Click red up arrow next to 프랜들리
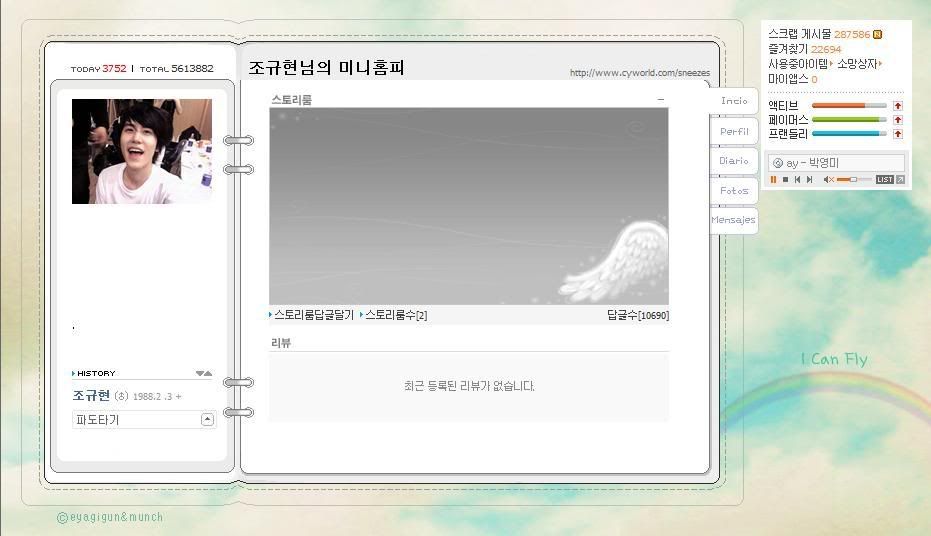The width and height of the screenshot is (931, 536). [898, 133]
